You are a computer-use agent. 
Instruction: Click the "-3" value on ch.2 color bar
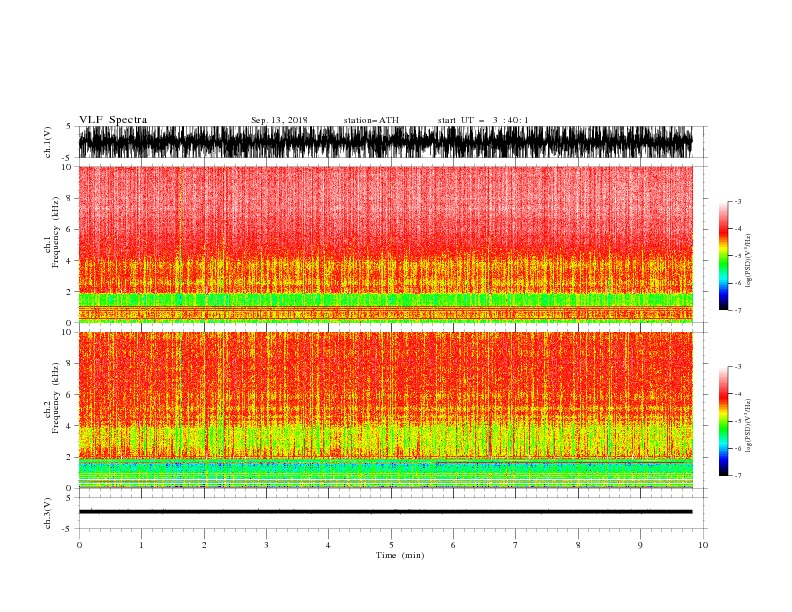click(737, 367)
